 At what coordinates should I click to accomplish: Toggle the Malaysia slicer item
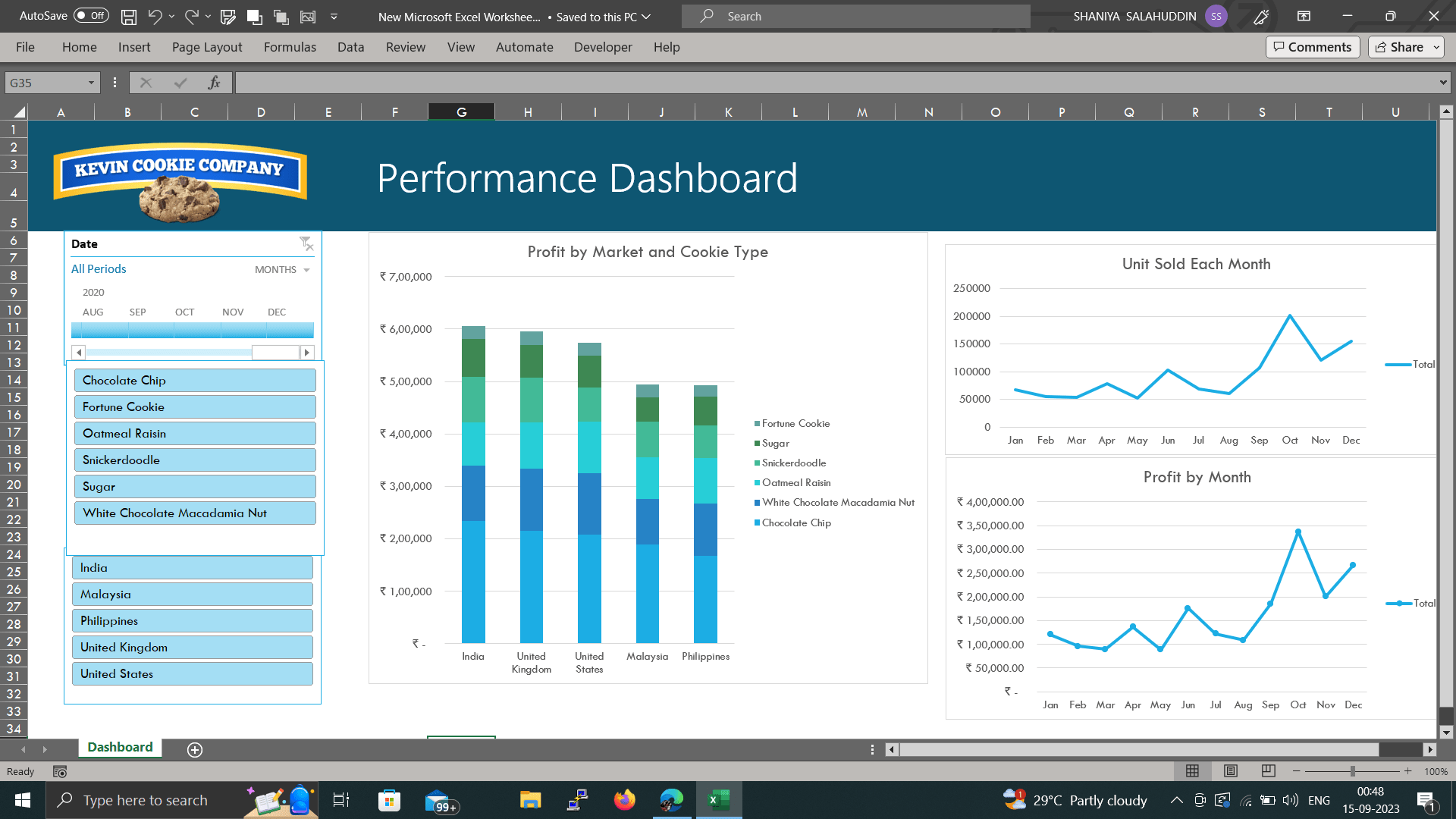coord(193,595)
